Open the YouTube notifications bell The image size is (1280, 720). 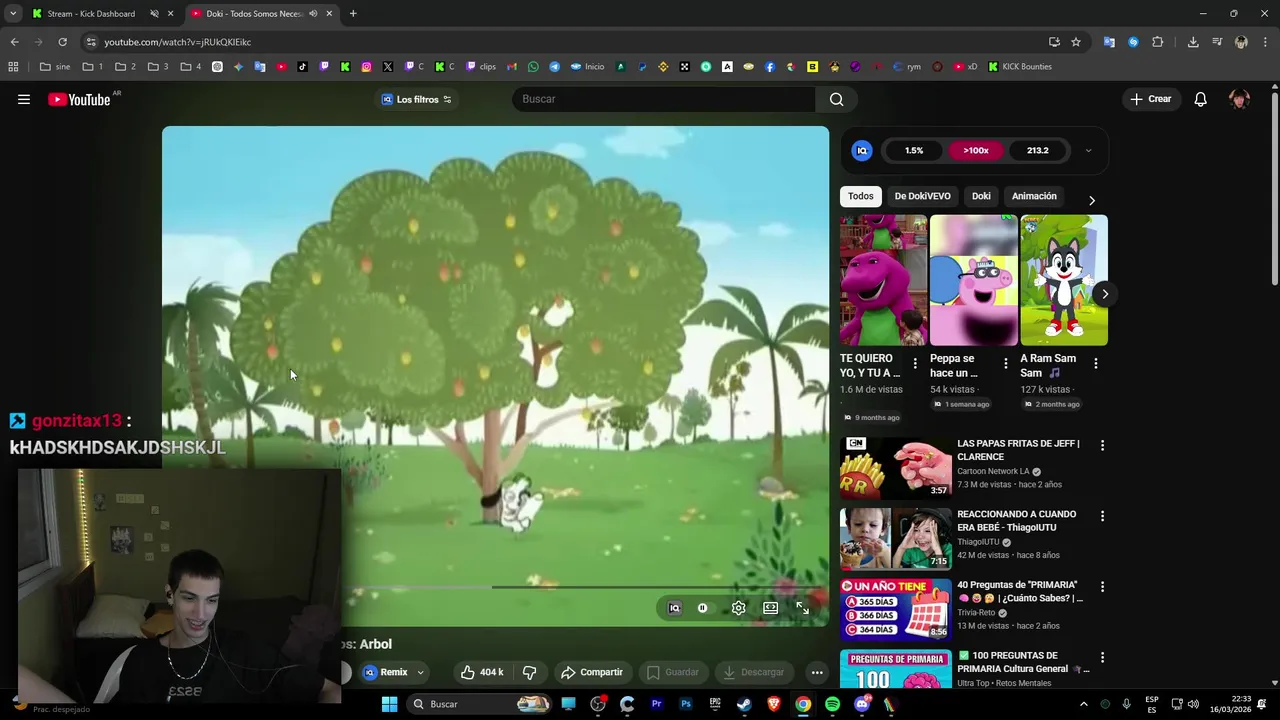coord(1200,99)
